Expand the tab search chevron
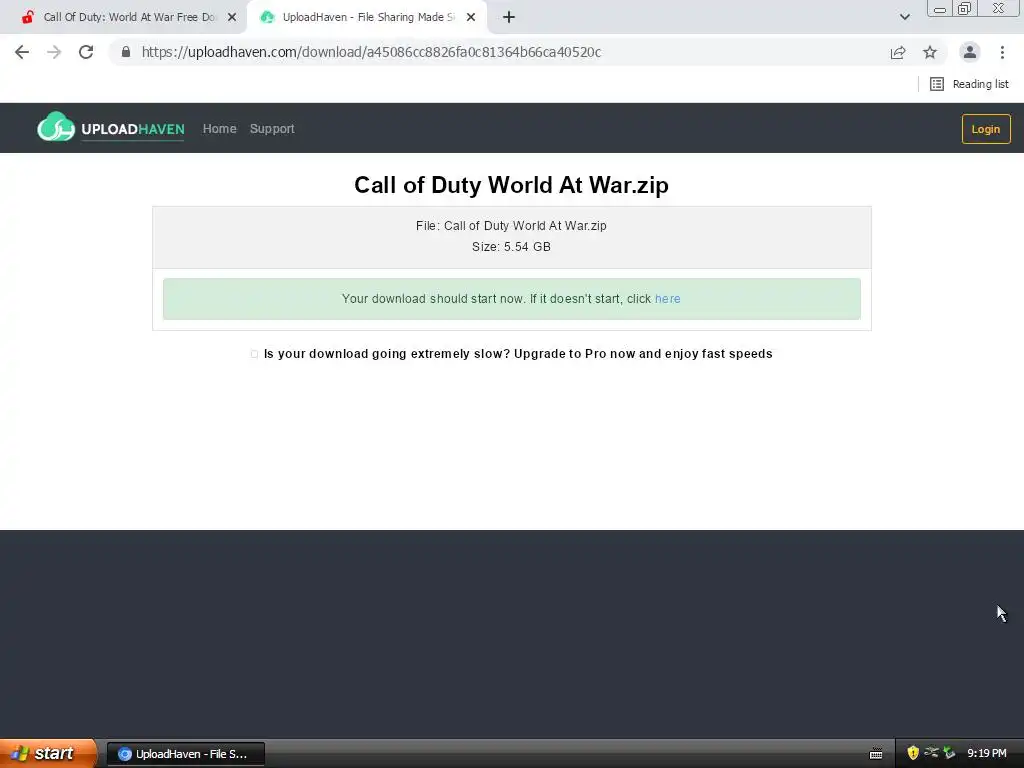Viewport: 1024px width, 768px height. point(904,17)
